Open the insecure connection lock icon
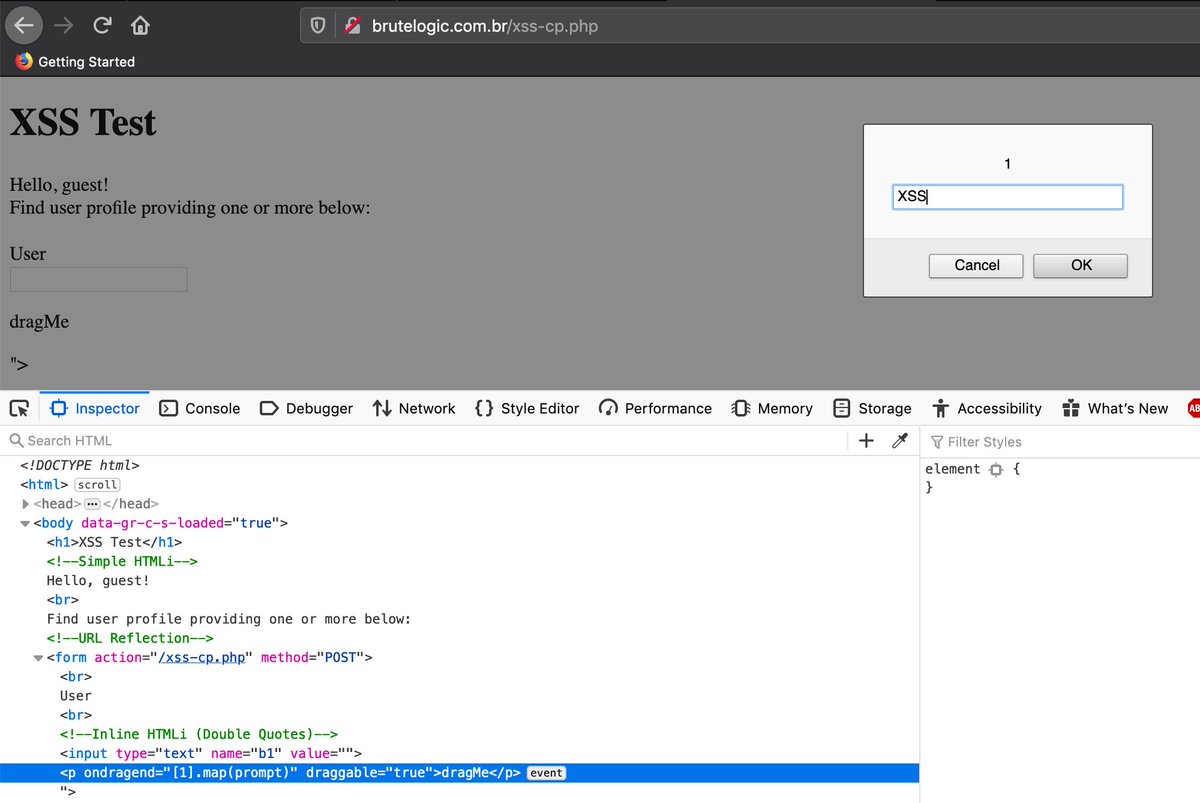This screenshot has height=803, width=1200. [x=351, y=26]
